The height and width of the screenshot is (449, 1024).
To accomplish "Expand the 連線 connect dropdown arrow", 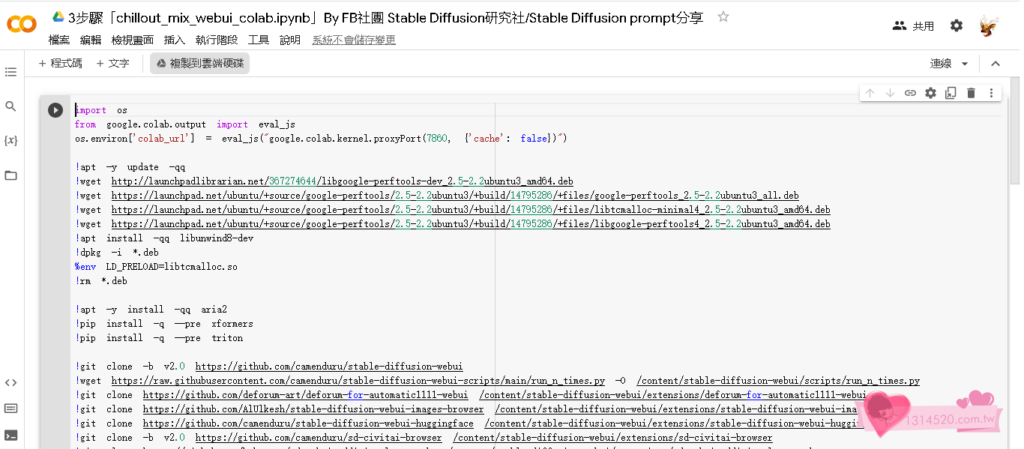I will (965, 64).
